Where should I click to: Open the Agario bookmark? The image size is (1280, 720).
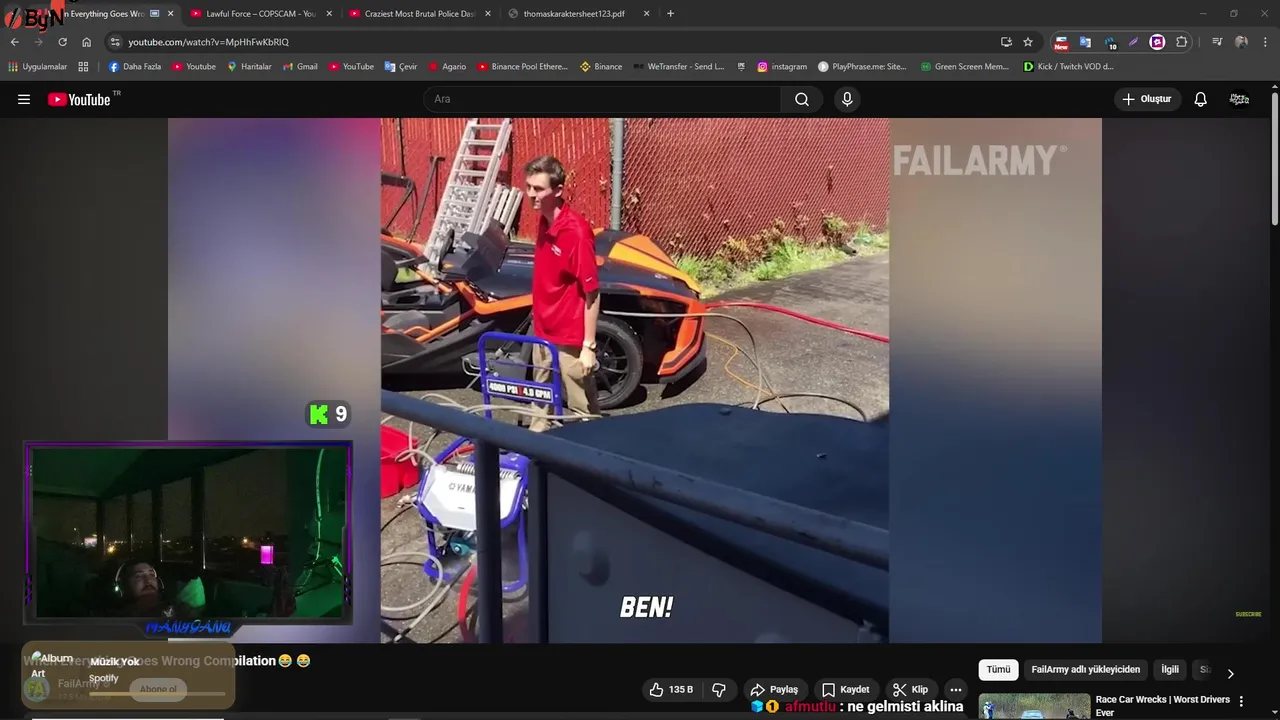(447, 67)
